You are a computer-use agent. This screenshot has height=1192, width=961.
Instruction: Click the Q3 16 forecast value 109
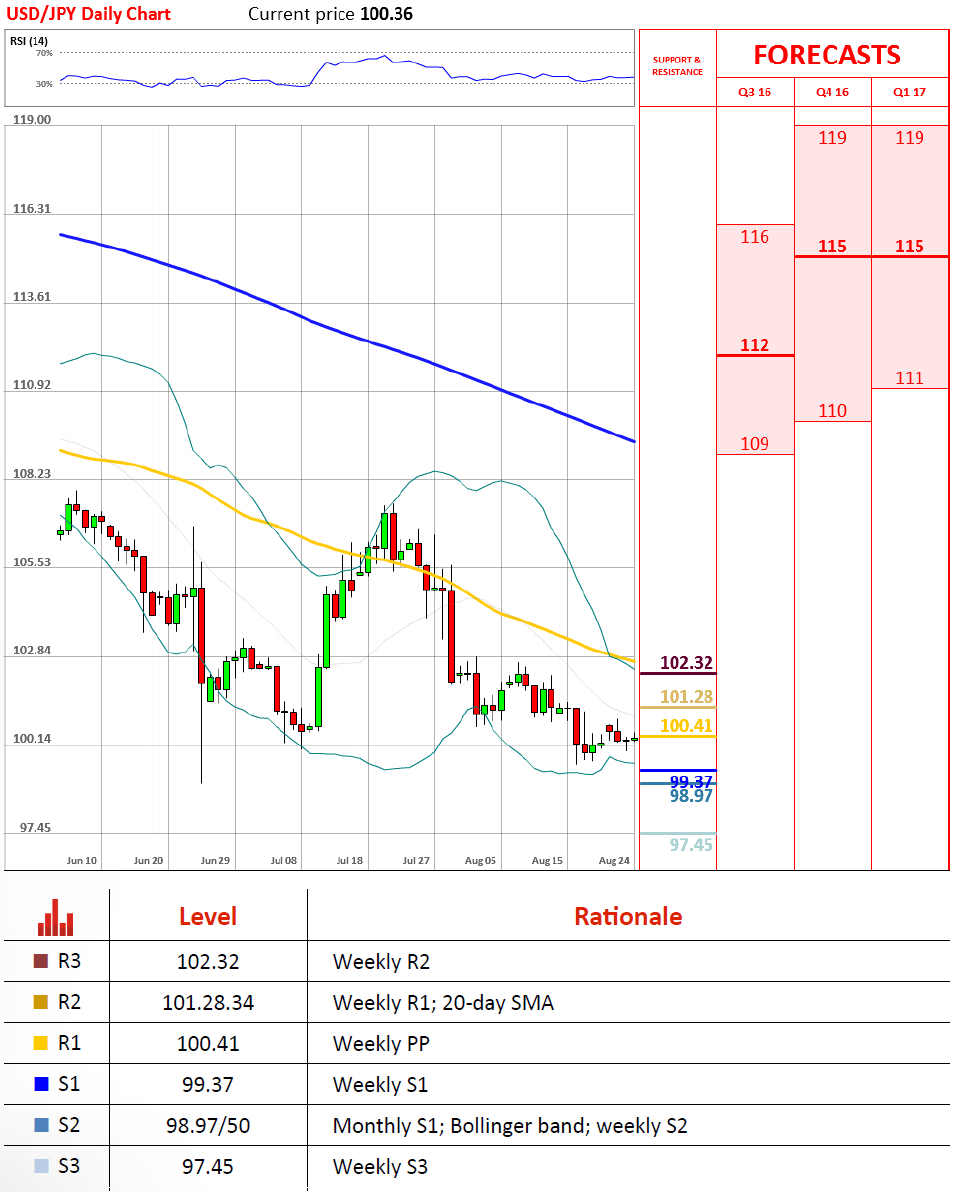(754, 444)
